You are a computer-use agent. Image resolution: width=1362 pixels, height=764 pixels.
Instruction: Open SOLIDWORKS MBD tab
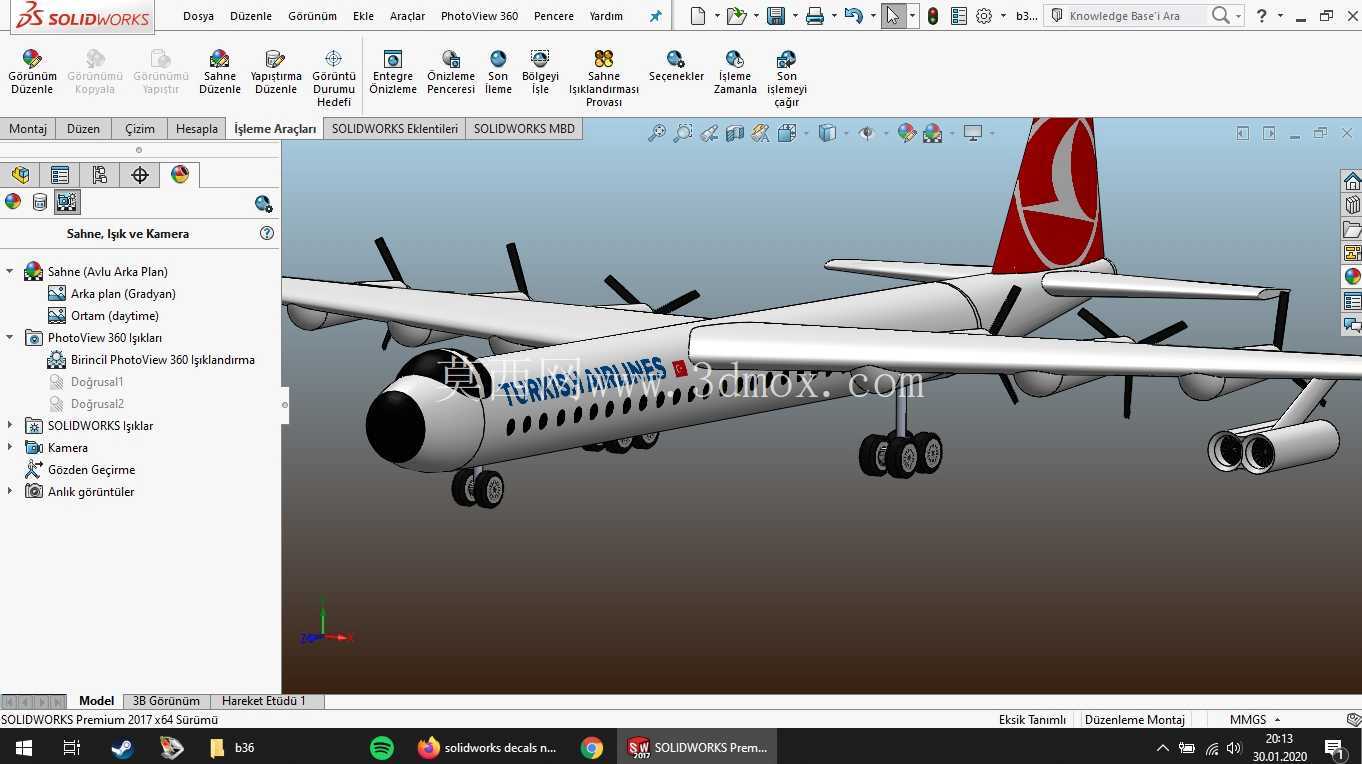pyautogui.click(x=524, y=129)
